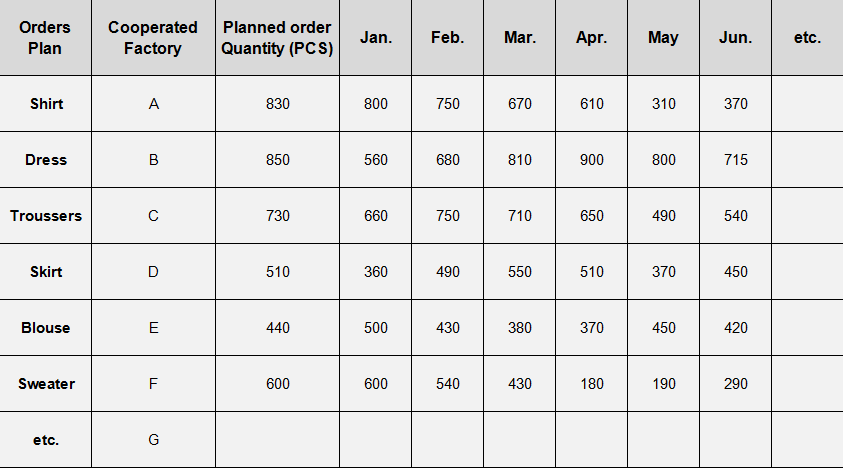
Task: Click the etc. column header
Action: (808, 38)
